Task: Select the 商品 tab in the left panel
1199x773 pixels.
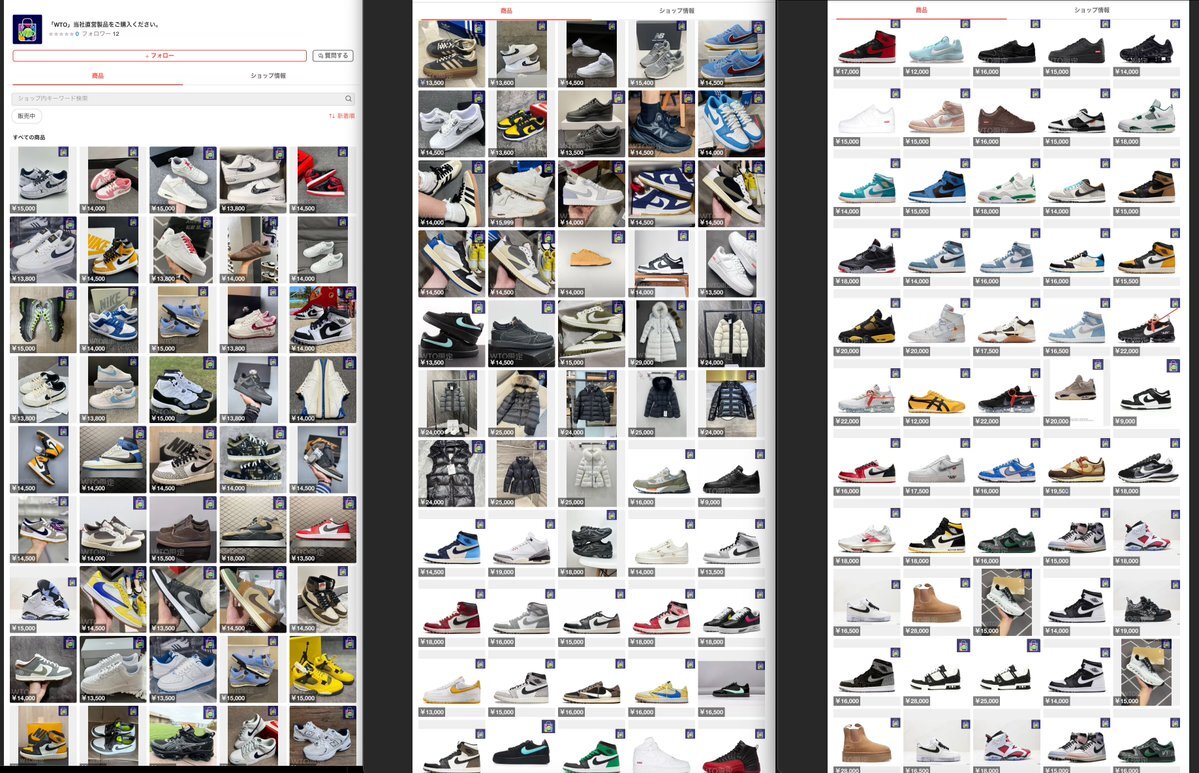Action: click(98, 76)
